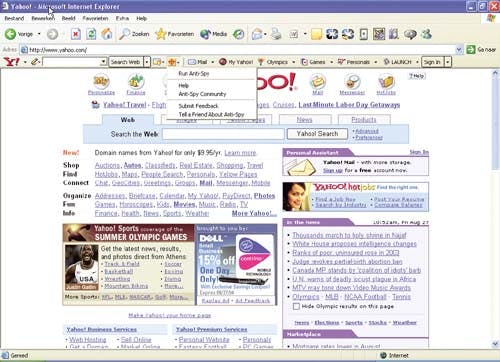The image size is (500, 362).
Task: Select Tell a Friend About Anti-Spy
Action: (212, 114)
